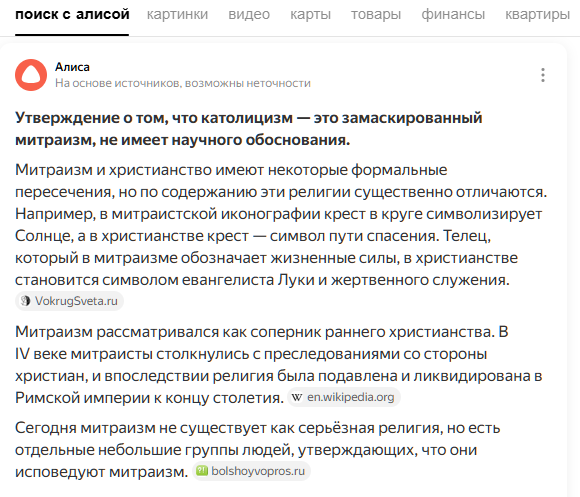Click the paragraph starting with Сегодня митраизм
Screen dimensions: 580x497
point(257,450)
